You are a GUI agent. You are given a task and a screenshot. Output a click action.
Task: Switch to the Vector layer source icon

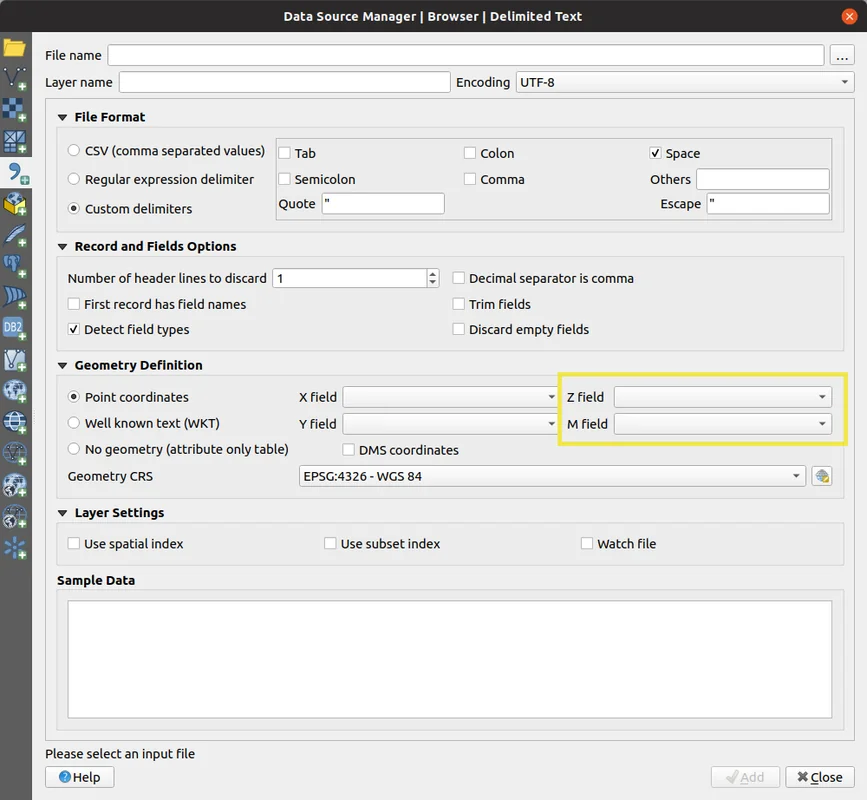pos(14,78)
